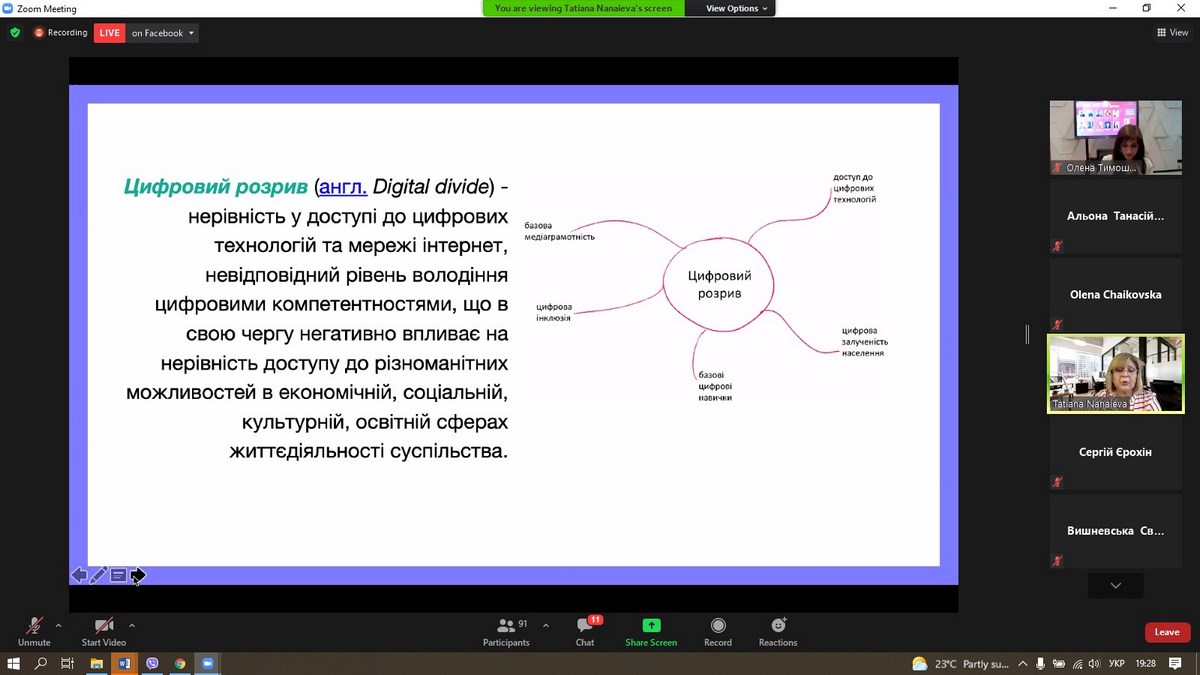
Task: Unmute the microphone
Action: (34, 631)
